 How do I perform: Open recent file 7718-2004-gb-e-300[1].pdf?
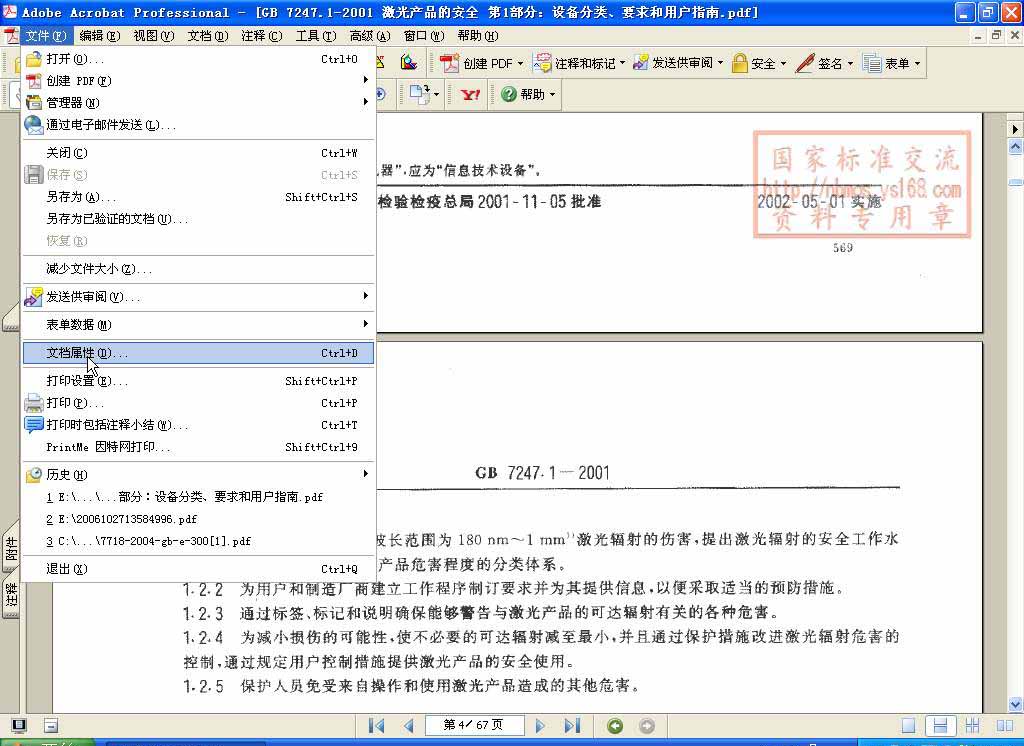pyautogui.click(x=199, y=541)
